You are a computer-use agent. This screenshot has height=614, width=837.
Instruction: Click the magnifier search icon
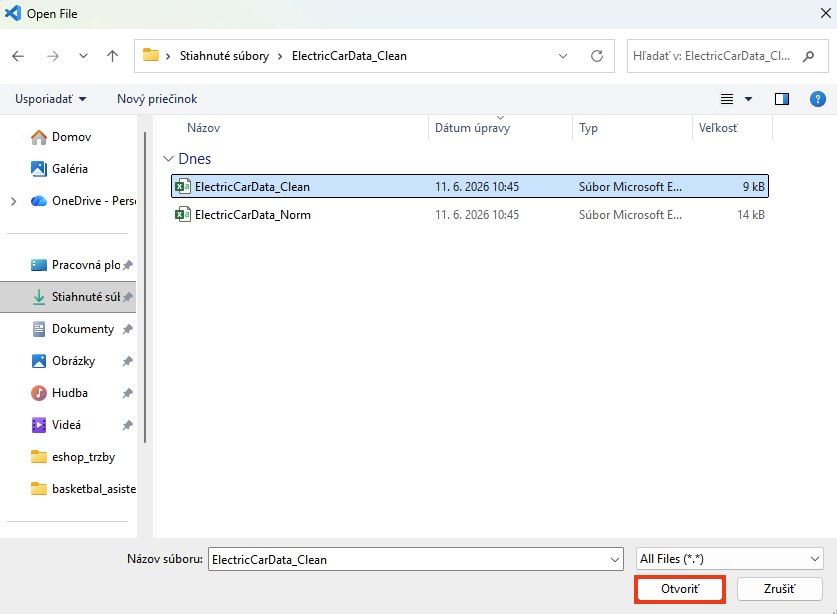pyautogui.click(x=809, y=56)
